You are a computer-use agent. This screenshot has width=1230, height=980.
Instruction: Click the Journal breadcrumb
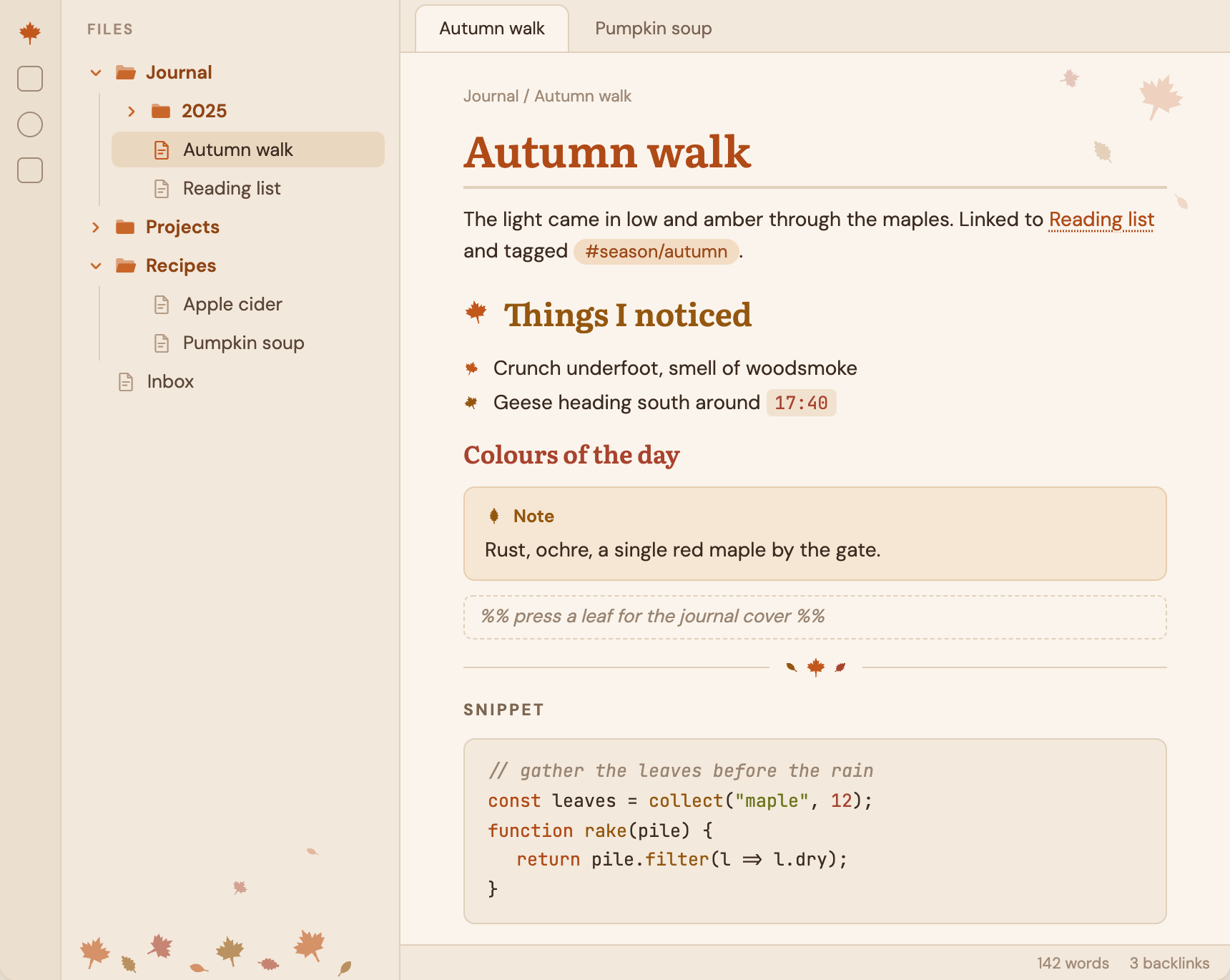[x=491, y=96]
